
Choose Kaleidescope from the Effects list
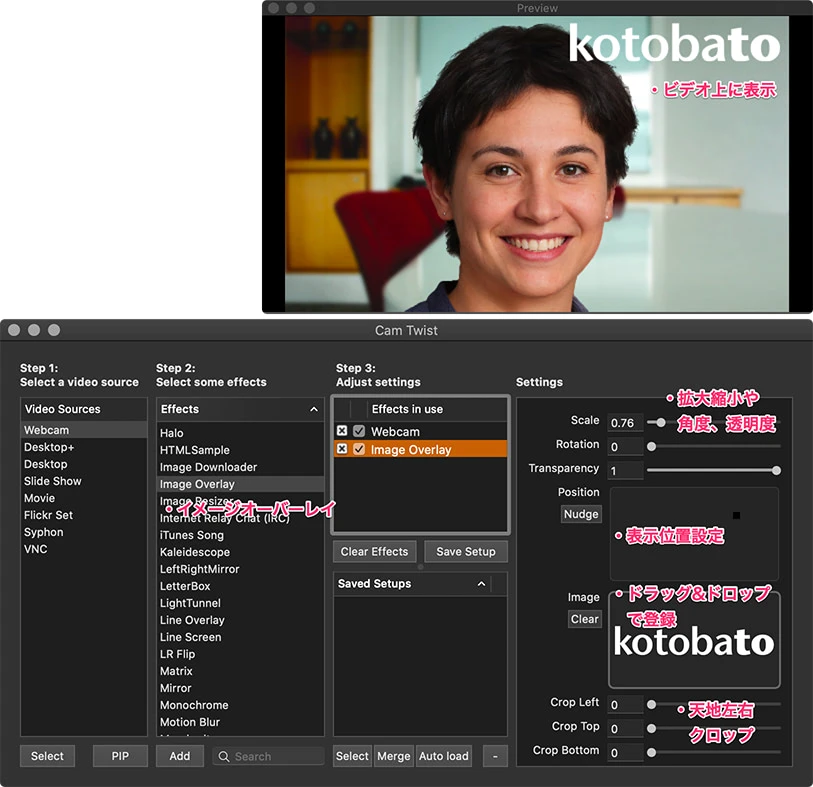click(194, 552)
